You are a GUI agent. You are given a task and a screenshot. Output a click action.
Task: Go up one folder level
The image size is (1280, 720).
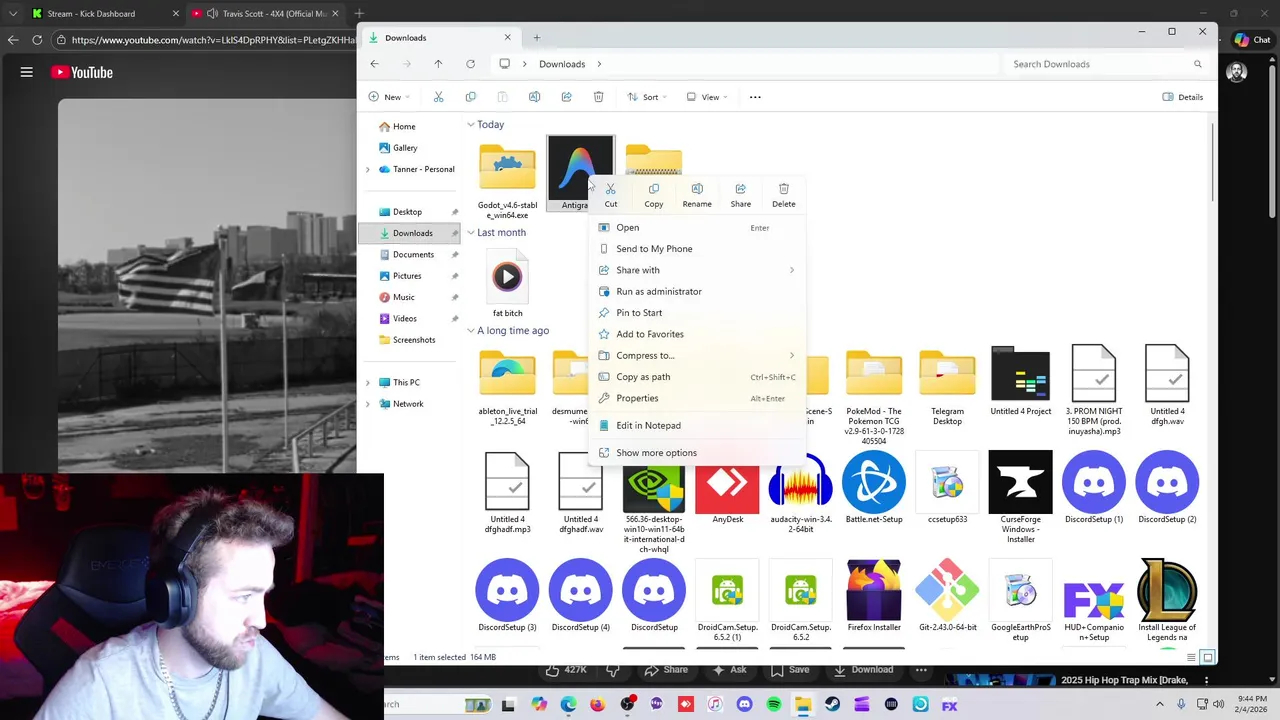click(438, 64)
